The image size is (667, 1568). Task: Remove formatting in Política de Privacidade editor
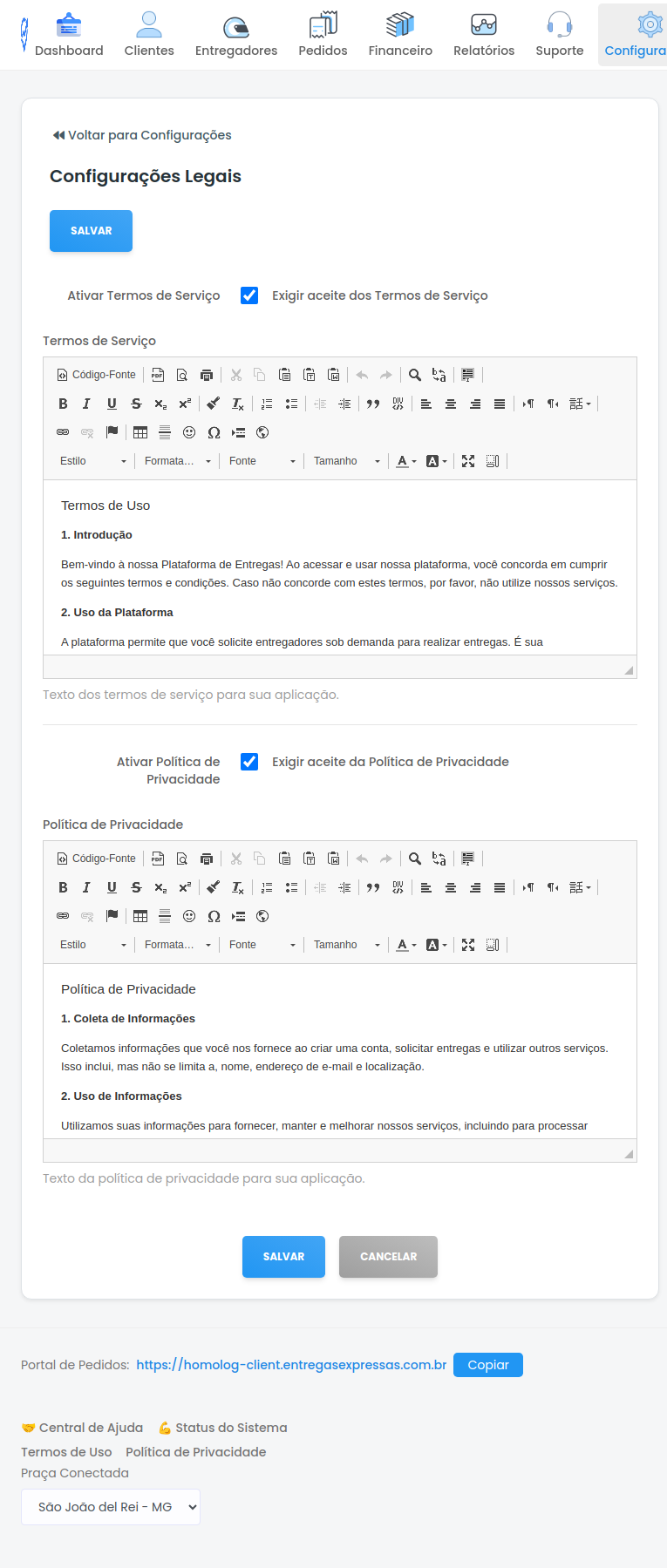(x=238, y=887)
